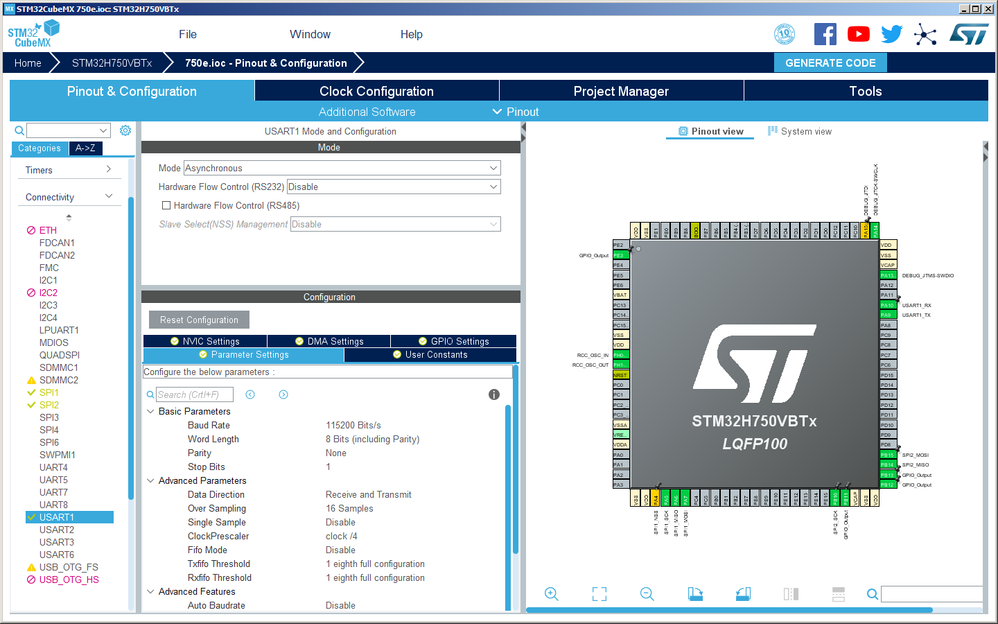The width and height of the screenshot is (998, 624).
Task: Click the pin search input field
Action: pyautogui.click(x=932, y=594)
